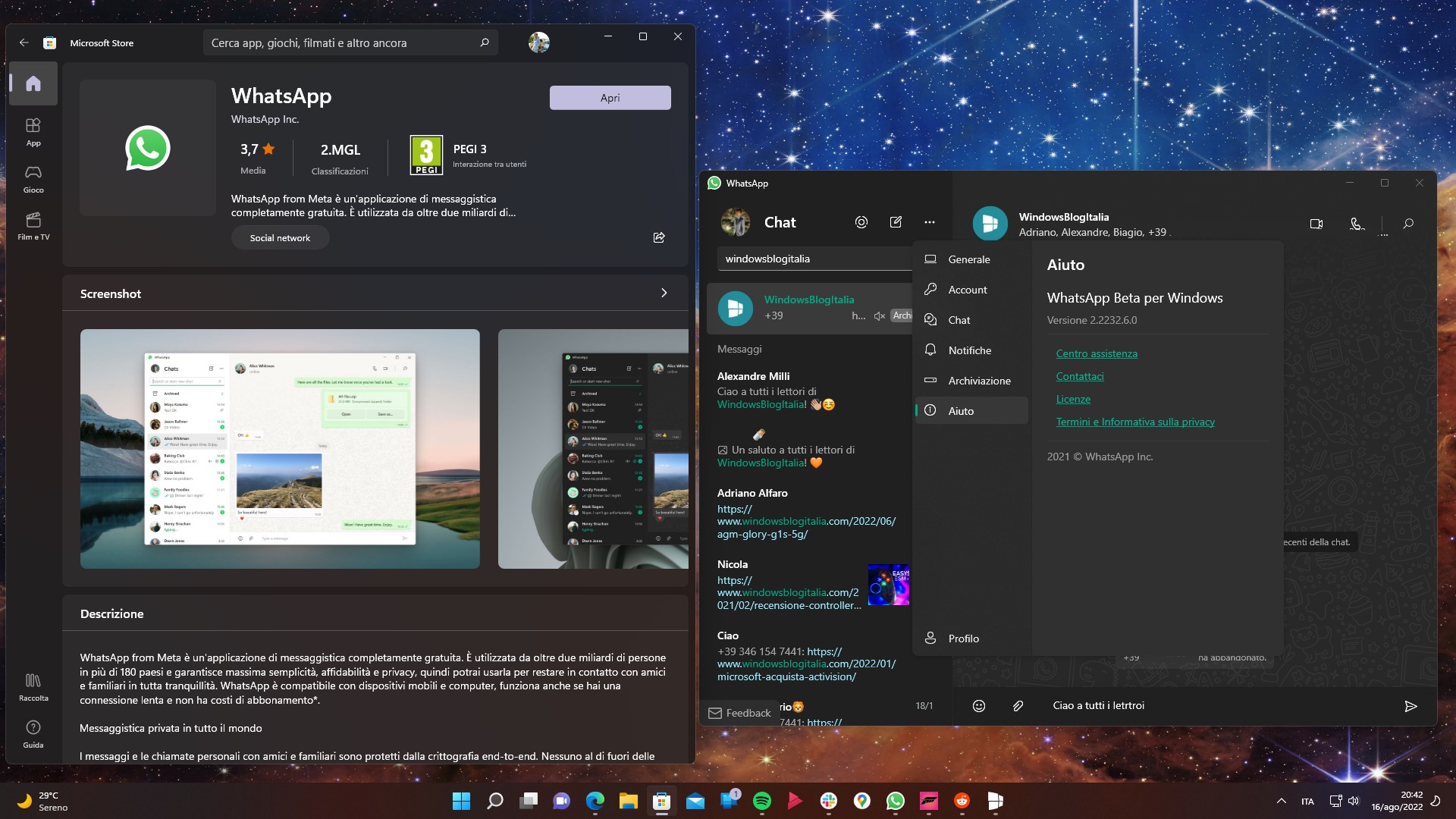This screenshot has width=1456, height=819.
Task: Search within WindowsBlogItalia conversation
Action: [1408, 224]
